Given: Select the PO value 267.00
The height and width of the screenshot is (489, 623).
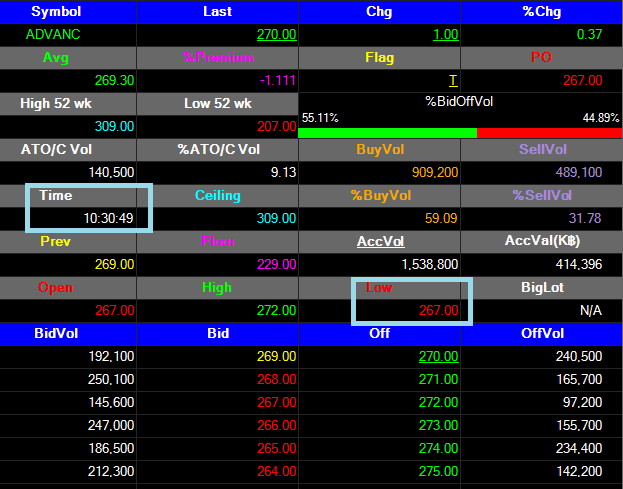Looking at the screenshot, I should click(x=582, y=81).
